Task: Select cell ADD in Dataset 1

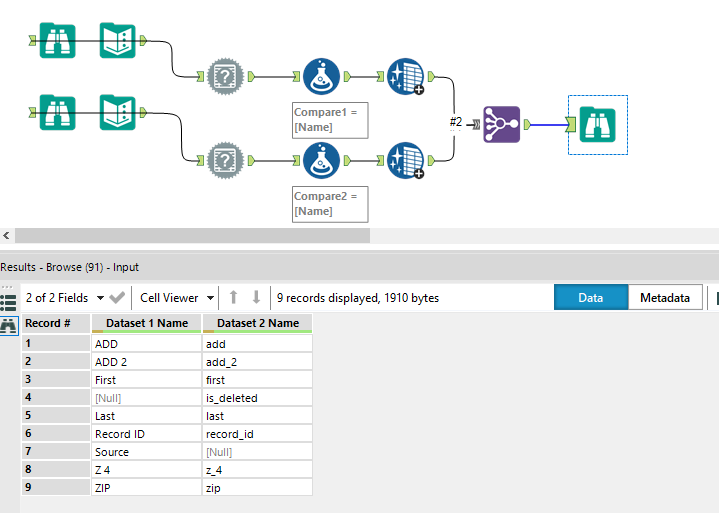Action: pos(147,344)
